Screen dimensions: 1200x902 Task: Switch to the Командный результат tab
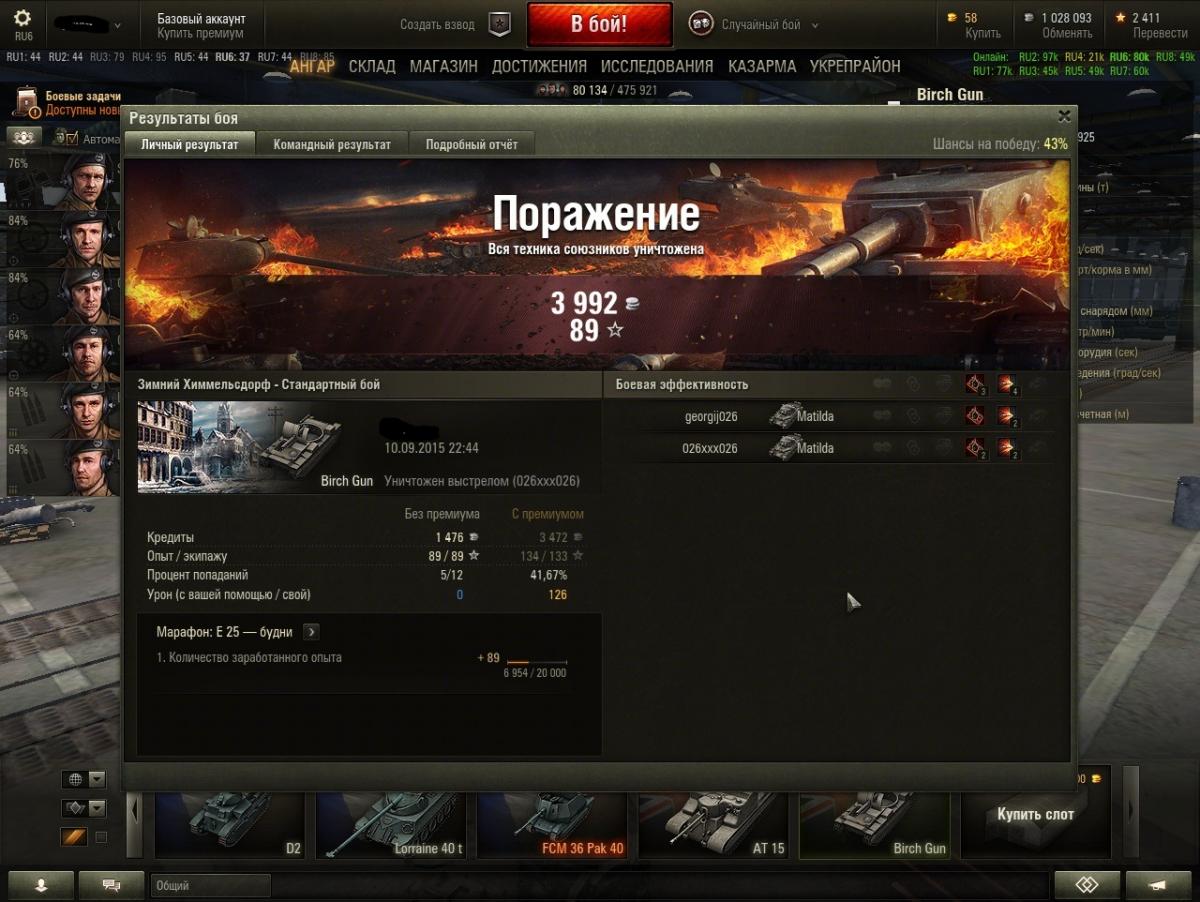click(x=332, y=144)
